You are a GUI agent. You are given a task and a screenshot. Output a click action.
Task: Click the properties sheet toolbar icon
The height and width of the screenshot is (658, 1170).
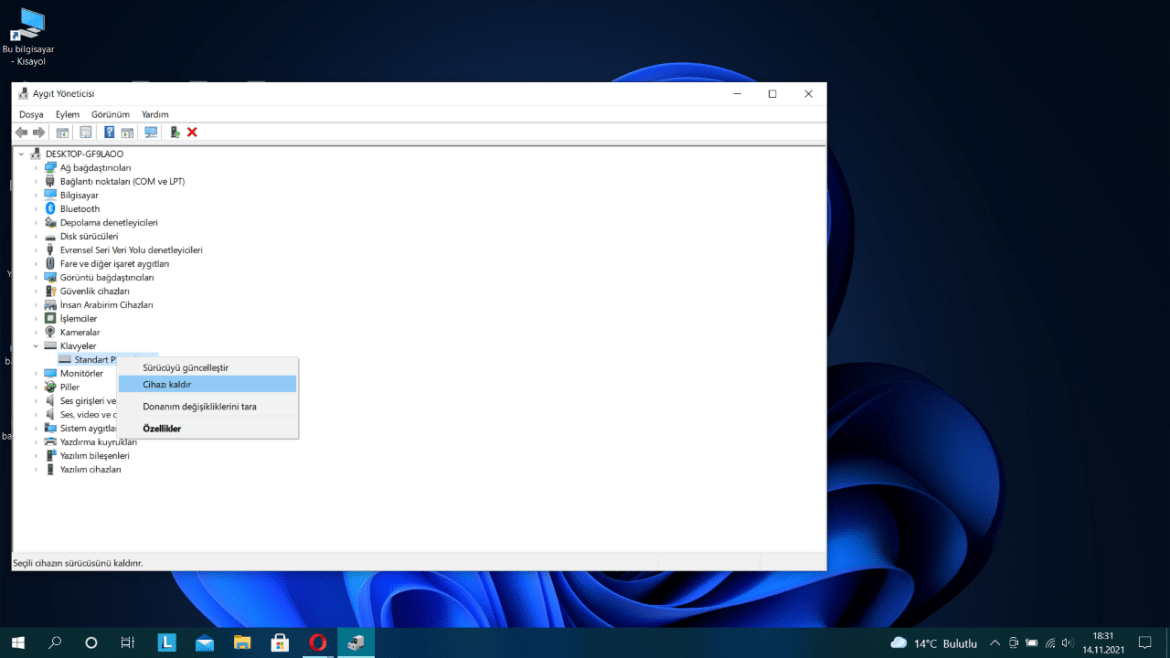point(85,132)
